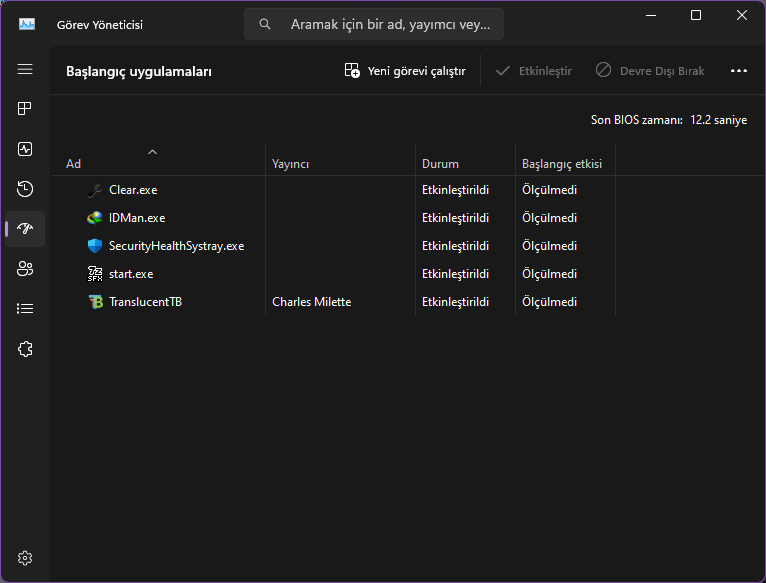
Task: Click the SecurityHealthSystray shield icon
Action: click(x=95, y=246)
